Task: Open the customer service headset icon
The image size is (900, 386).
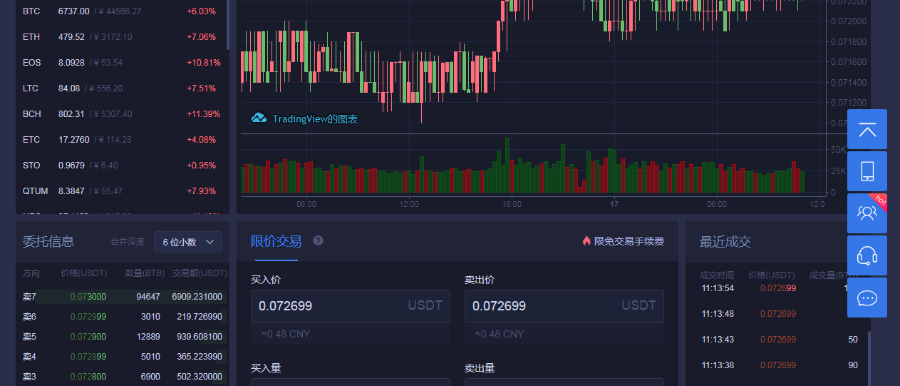Action: (x=867, y=255)
